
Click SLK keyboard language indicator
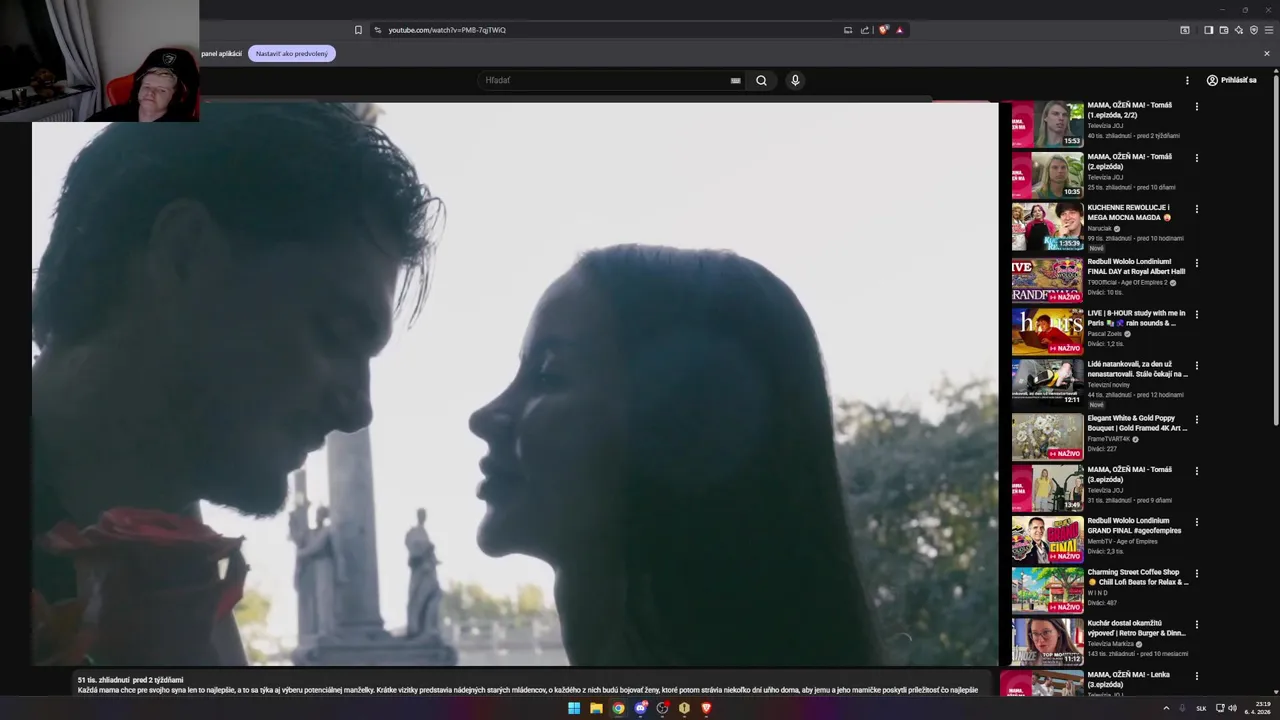(1201, 708)
